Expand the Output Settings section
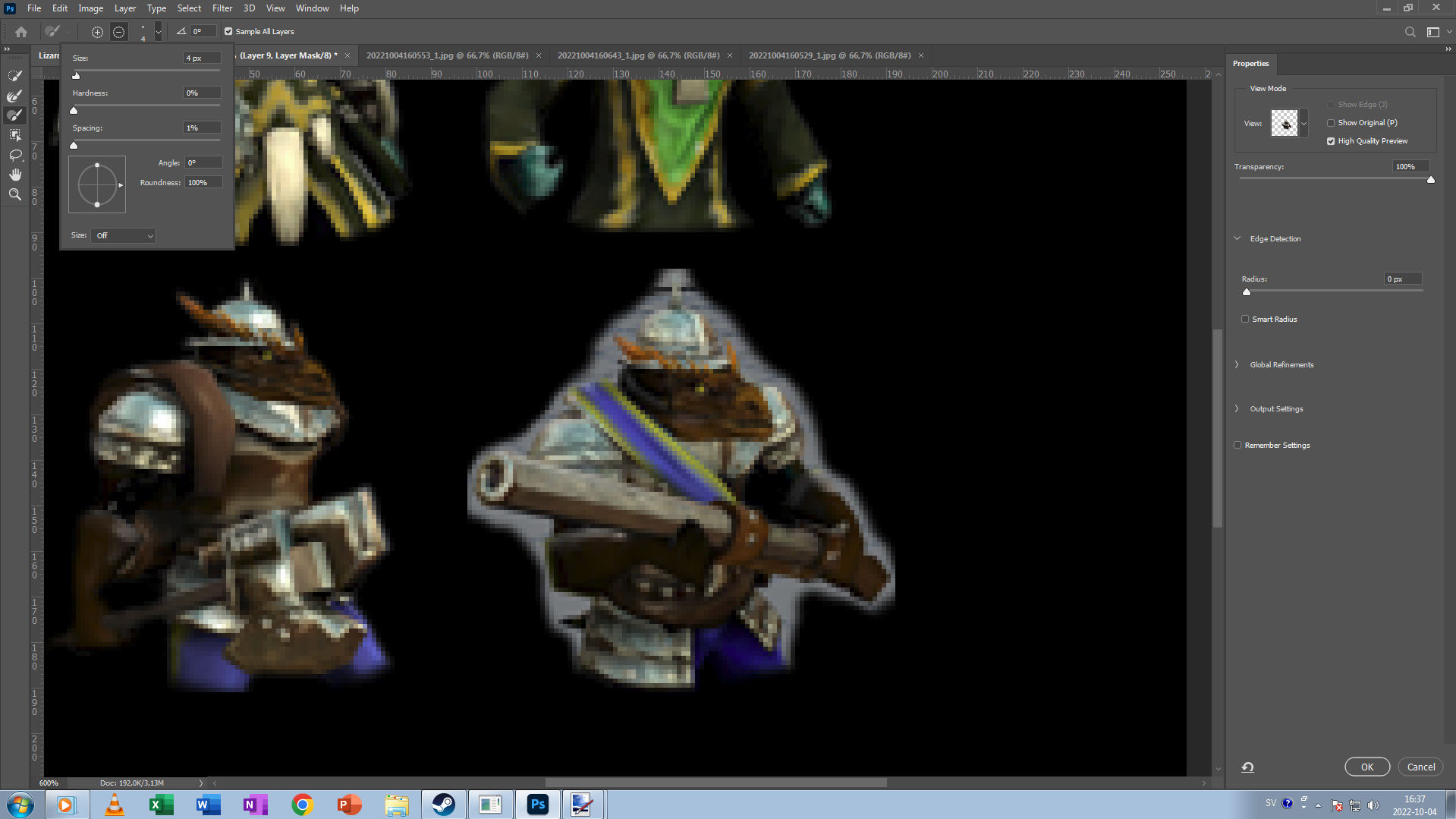This screenshot has width=1456, height=819. click(x=1237, y=409)
